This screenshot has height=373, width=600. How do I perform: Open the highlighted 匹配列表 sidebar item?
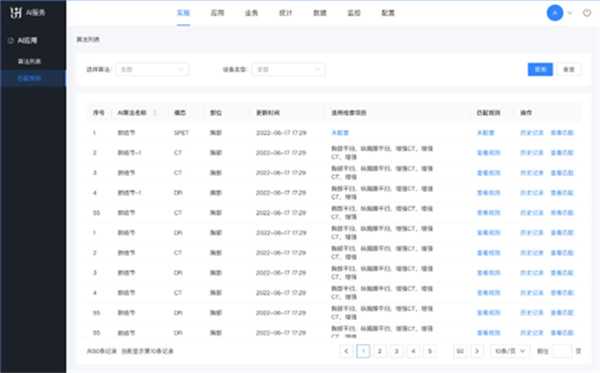[x=33, y=78]
